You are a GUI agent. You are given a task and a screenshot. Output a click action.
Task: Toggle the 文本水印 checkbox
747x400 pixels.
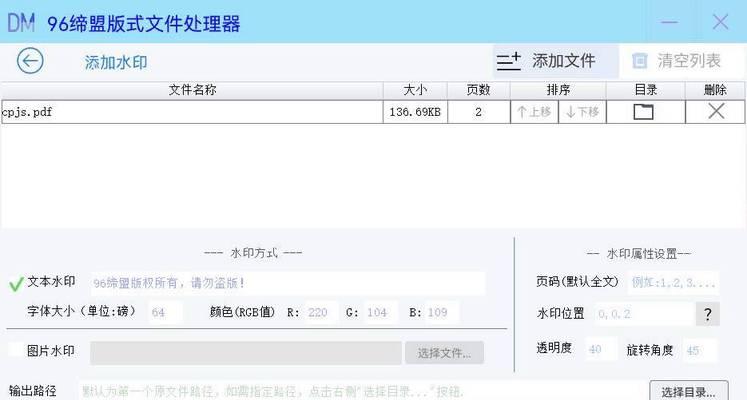coord(16,284)
